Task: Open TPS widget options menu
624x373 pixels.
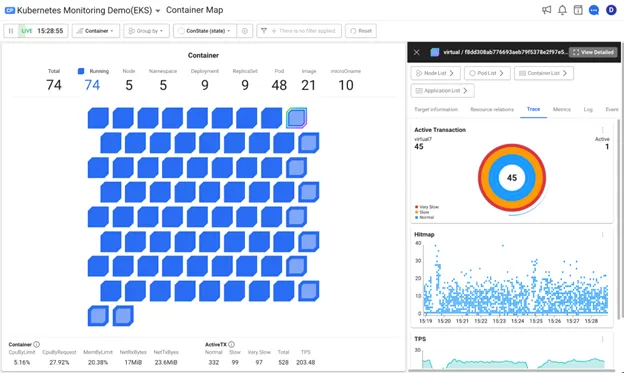Action: (603, 339)
